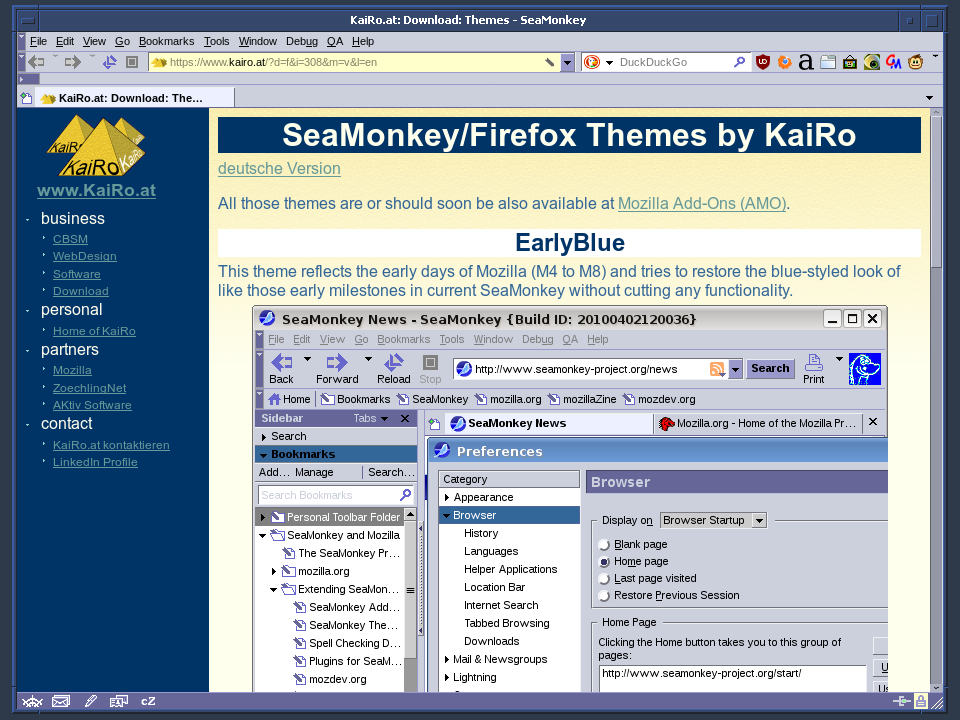The image size is (960, 720).
Task: Open the Bookmarks menu in the menu bar
Action: (167, 41)
